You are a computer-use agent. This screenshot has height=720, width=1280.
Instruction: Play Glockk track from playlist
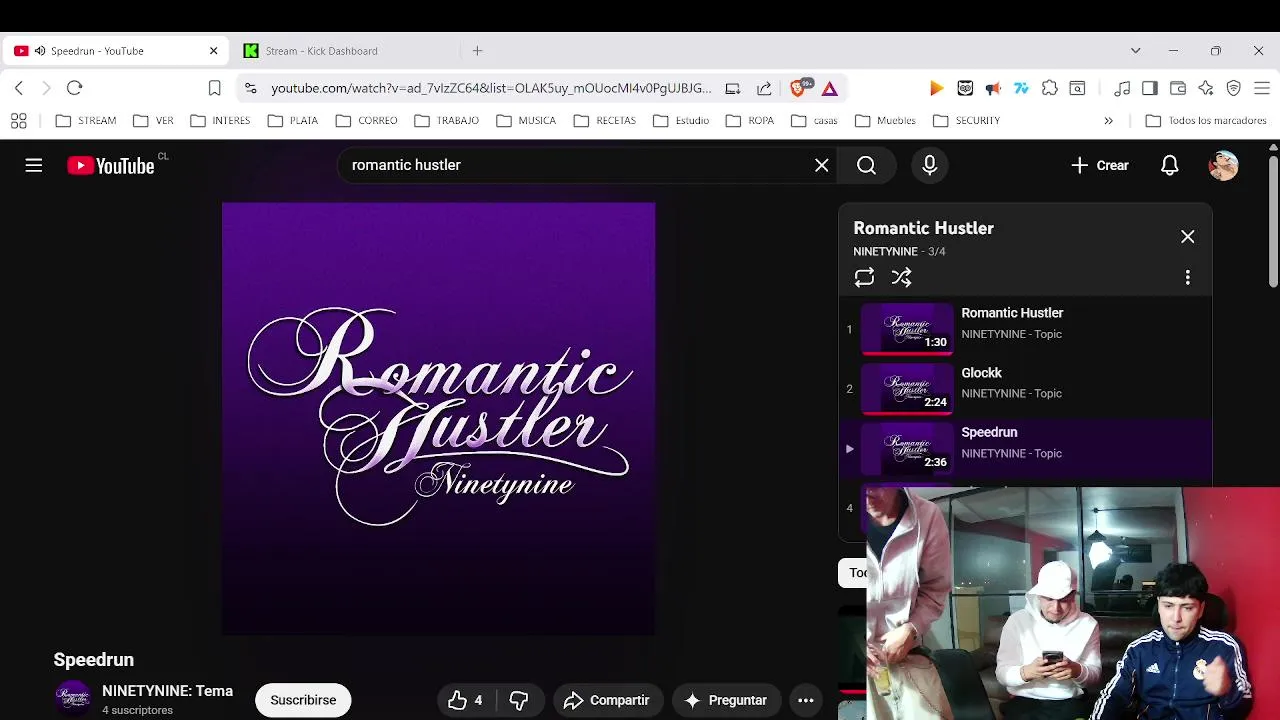click(x=1025, y=388)
